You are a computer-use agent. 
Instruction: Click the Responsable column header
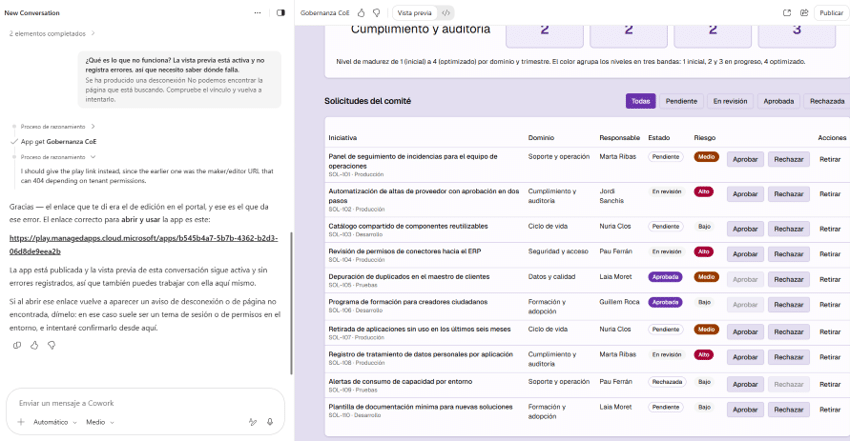coord(620,138)
